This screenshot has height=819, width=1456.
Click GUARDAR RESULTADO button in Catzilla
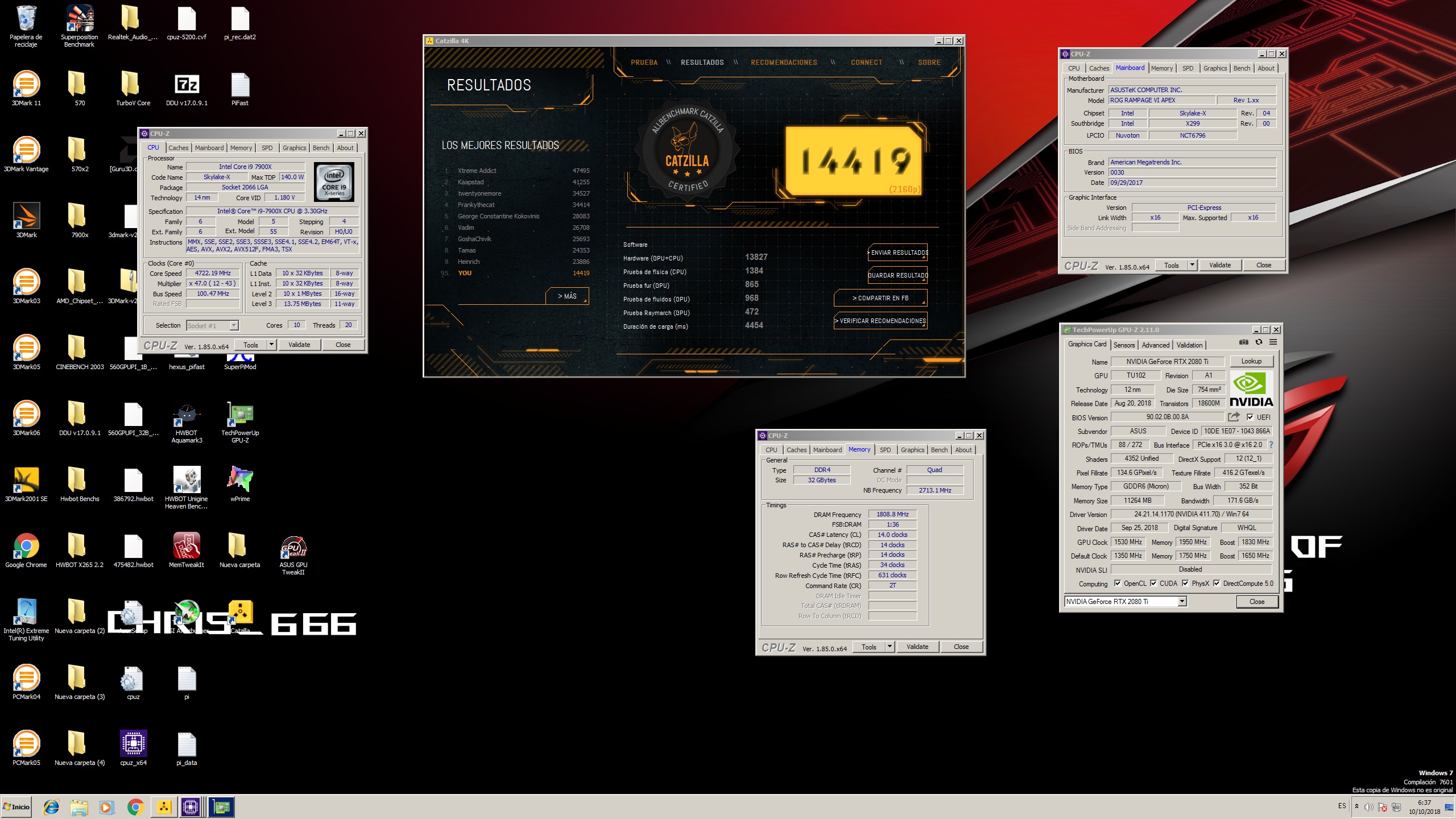tap(897, 275)
